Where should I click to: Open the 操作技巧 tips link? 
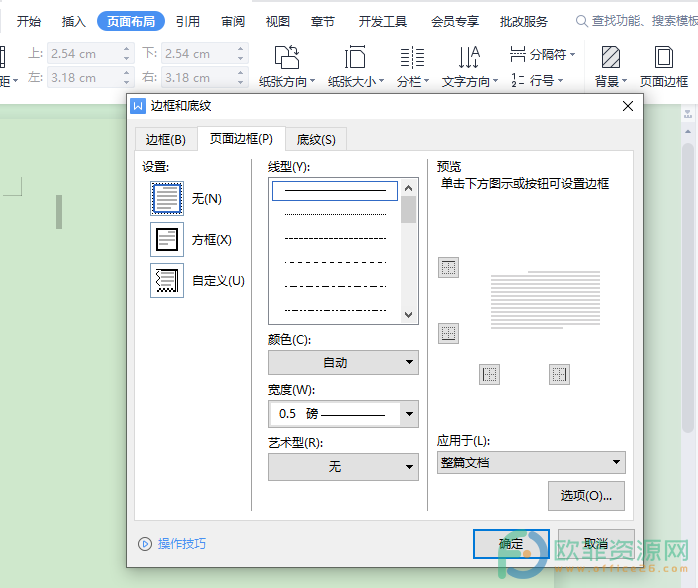182,543
